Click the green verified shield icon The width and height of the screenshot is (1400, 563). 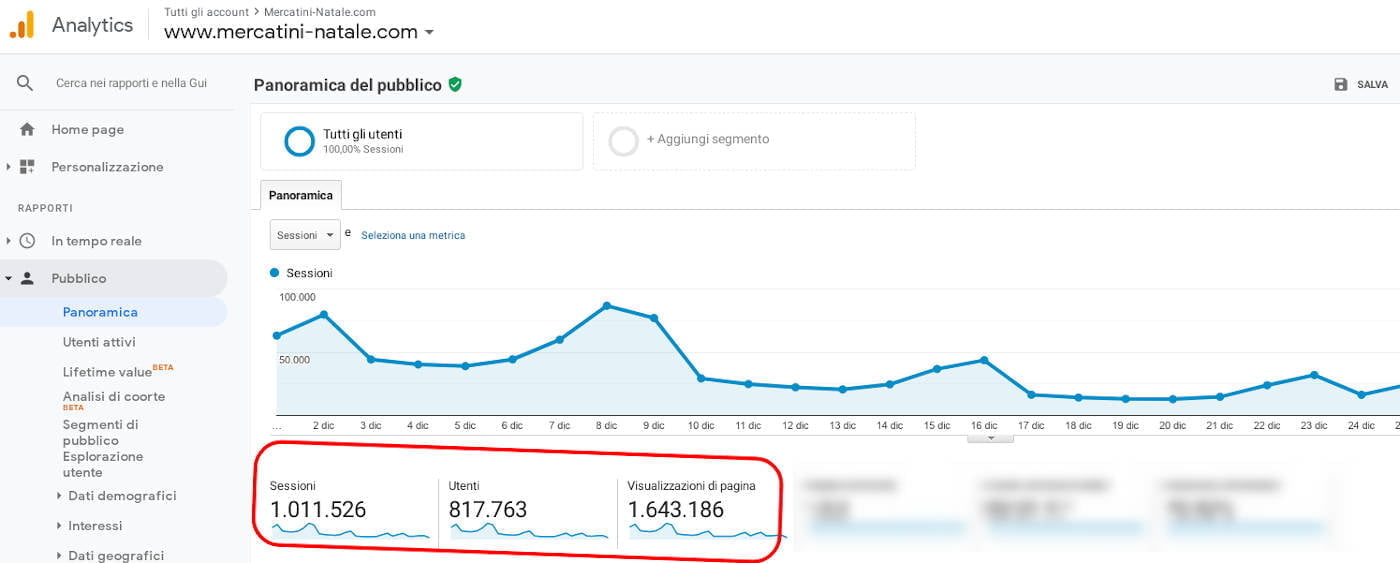coord(455,85)
